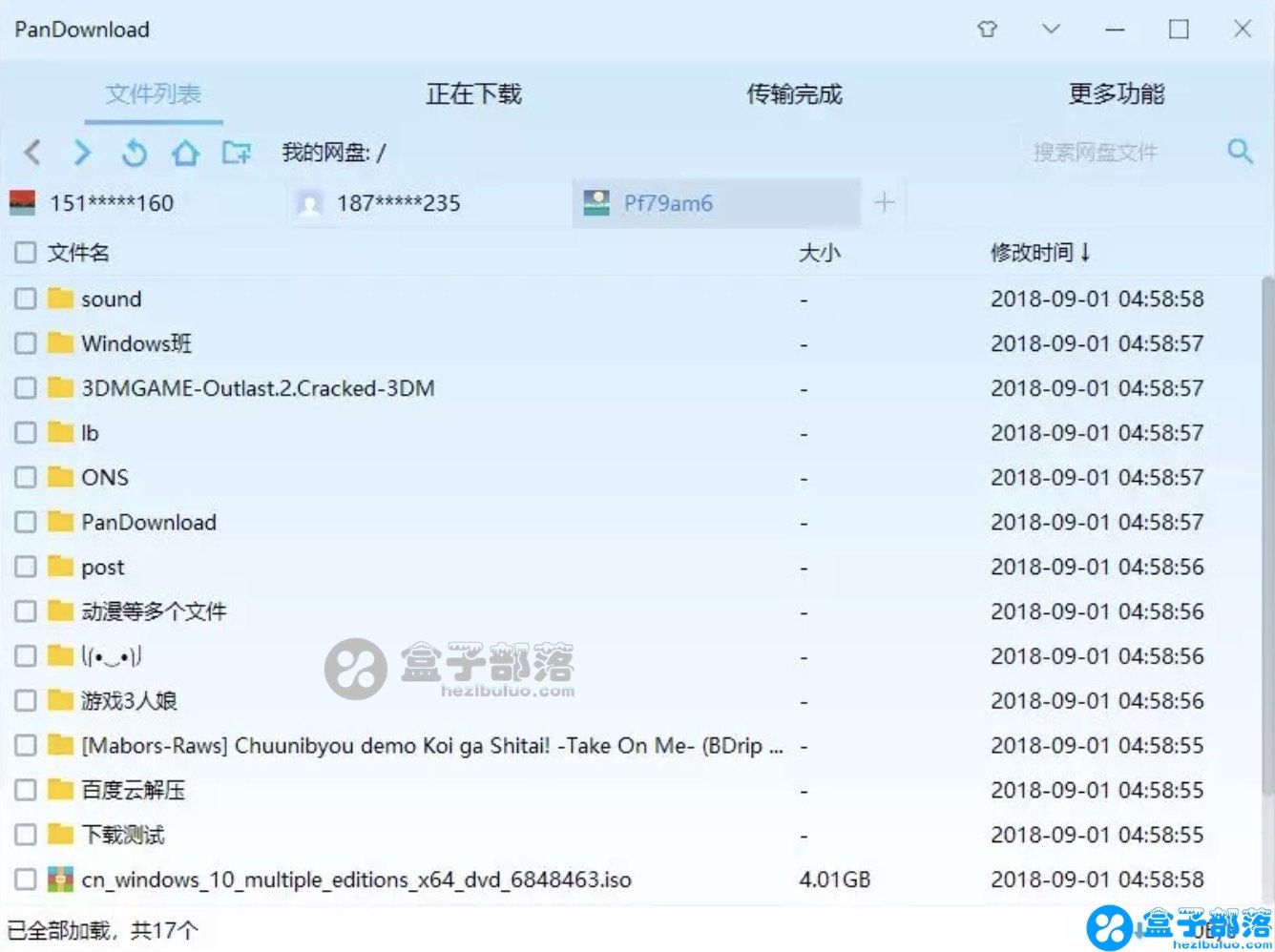Click the 4.01GB size value
This screenshot has width=1275, height=952.
835,880
